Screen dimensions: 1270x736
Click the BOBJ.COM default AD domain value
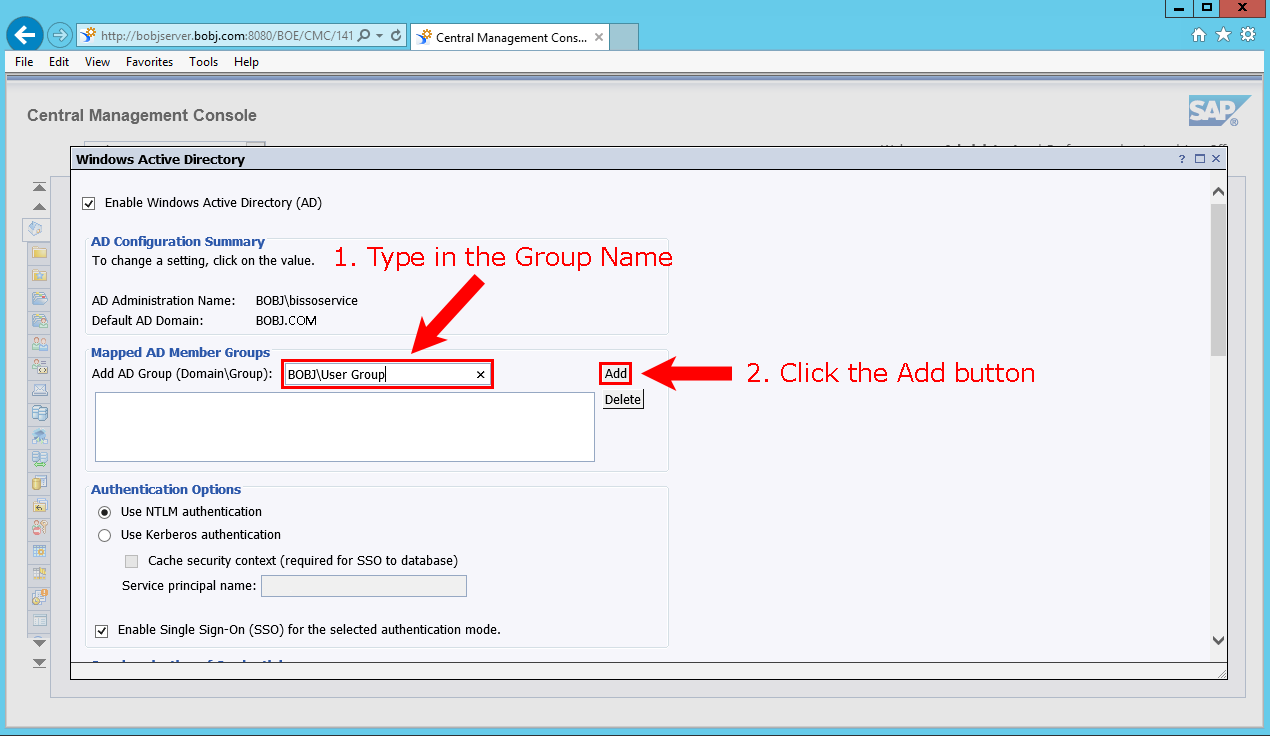click(x=286, y=321)
